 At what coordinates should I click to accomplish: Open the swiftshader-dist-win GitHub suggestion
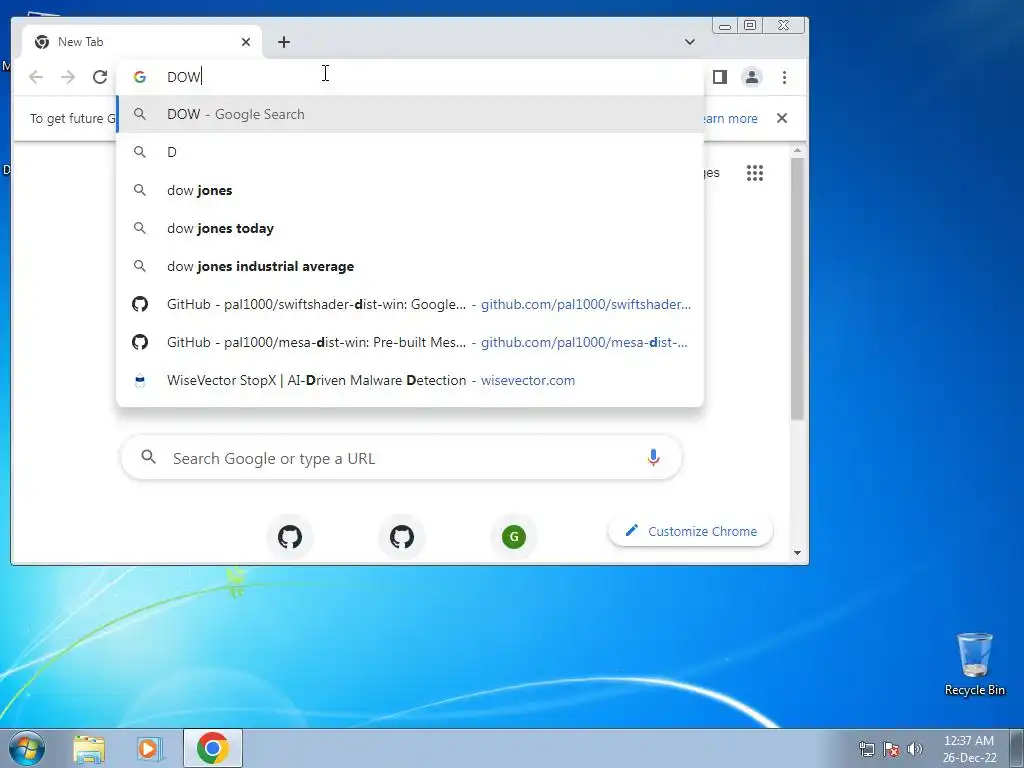point(410,304)
